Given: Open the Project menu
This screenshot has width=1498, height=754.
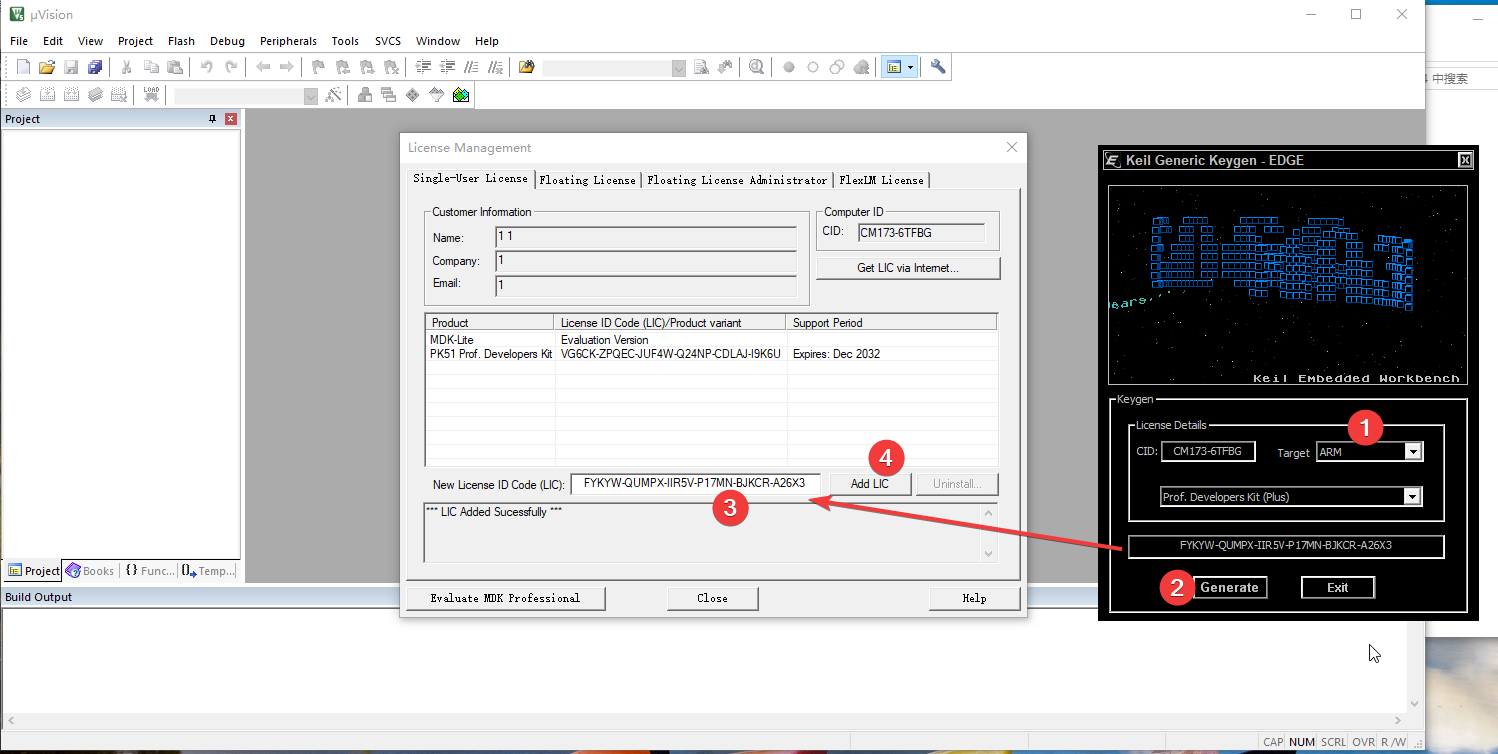Looking at the screenshot, I should tap(135, 41).
